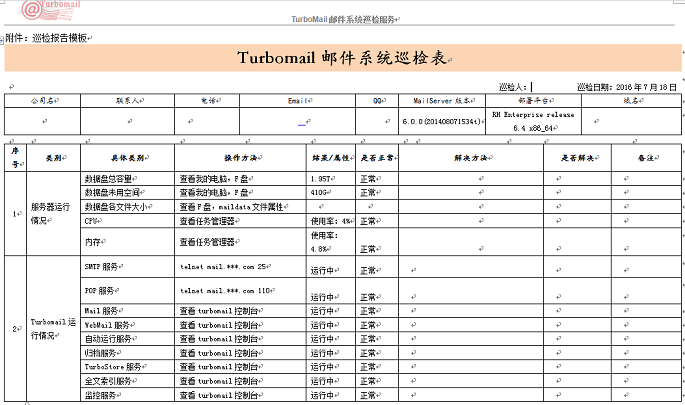Select the 类别 column header
Image resolution: width=685 pixels, height=405 pixels.
click(x=54, y=158)
